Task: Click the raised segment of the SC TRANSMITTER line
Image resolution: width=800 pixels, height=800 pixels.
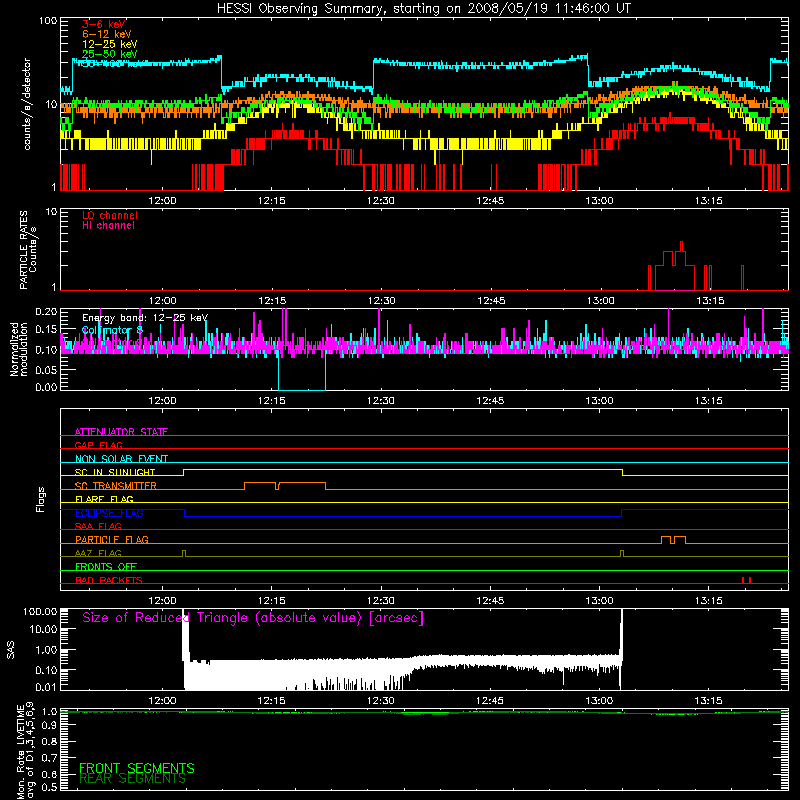Action: click(285, 485)
